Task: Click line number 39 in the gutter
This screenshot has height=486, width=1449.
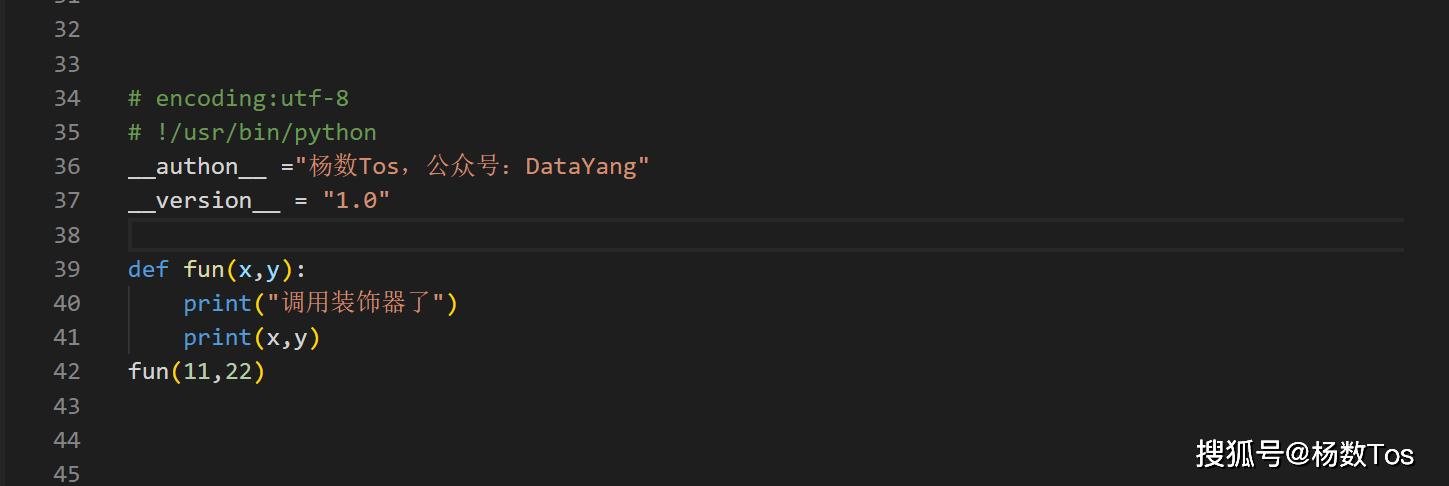Action: tap(66, 269)
